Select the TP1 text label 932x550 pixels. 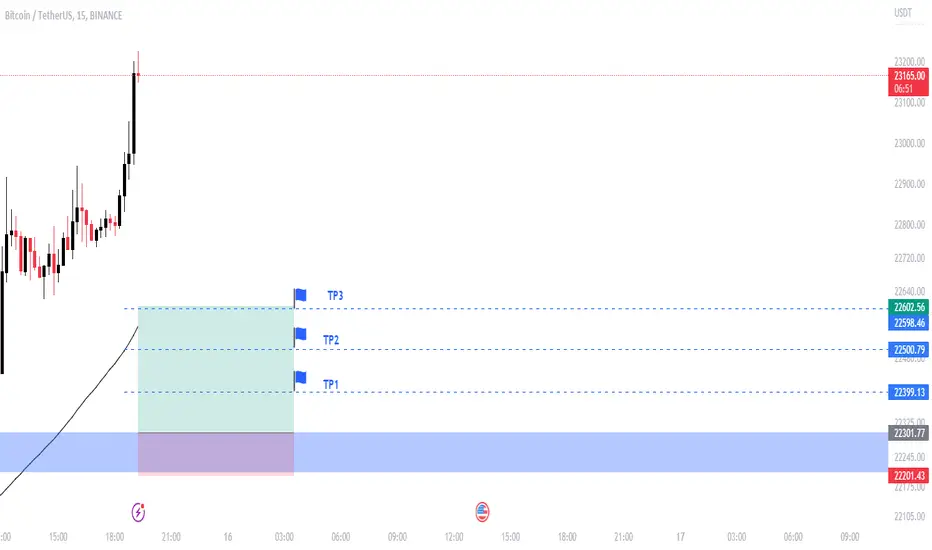[x=331, y=384]
